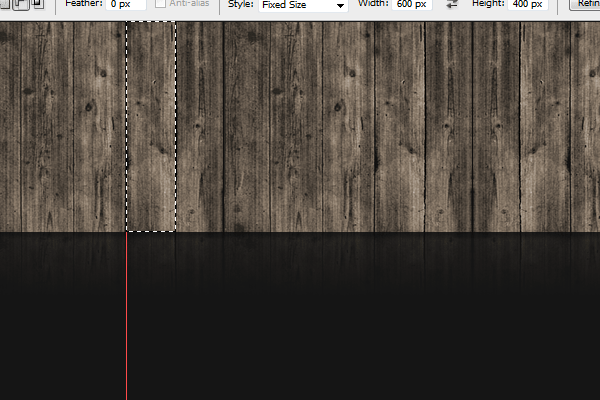Select the Intersect with selection mode icon
The width and height of the screenshot is (600, 400).
tap(38, 4)
